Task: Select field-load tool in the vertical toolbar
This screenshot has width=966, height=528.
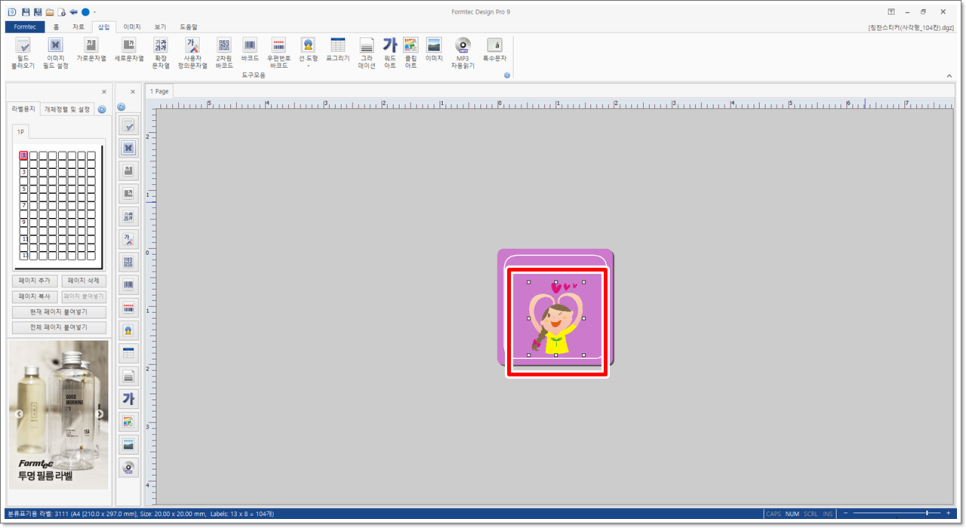Action: point(128,126)
